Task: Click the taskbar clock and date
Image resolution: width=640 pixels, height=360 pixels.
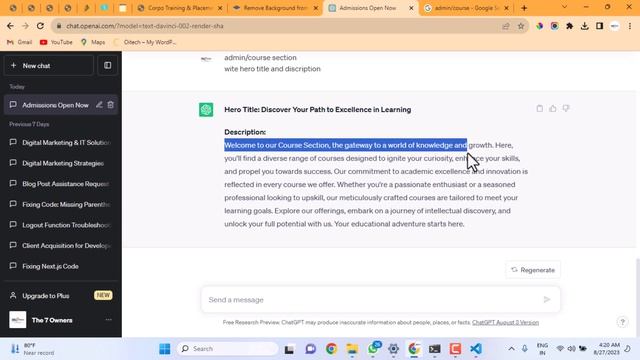Action: 607,349
